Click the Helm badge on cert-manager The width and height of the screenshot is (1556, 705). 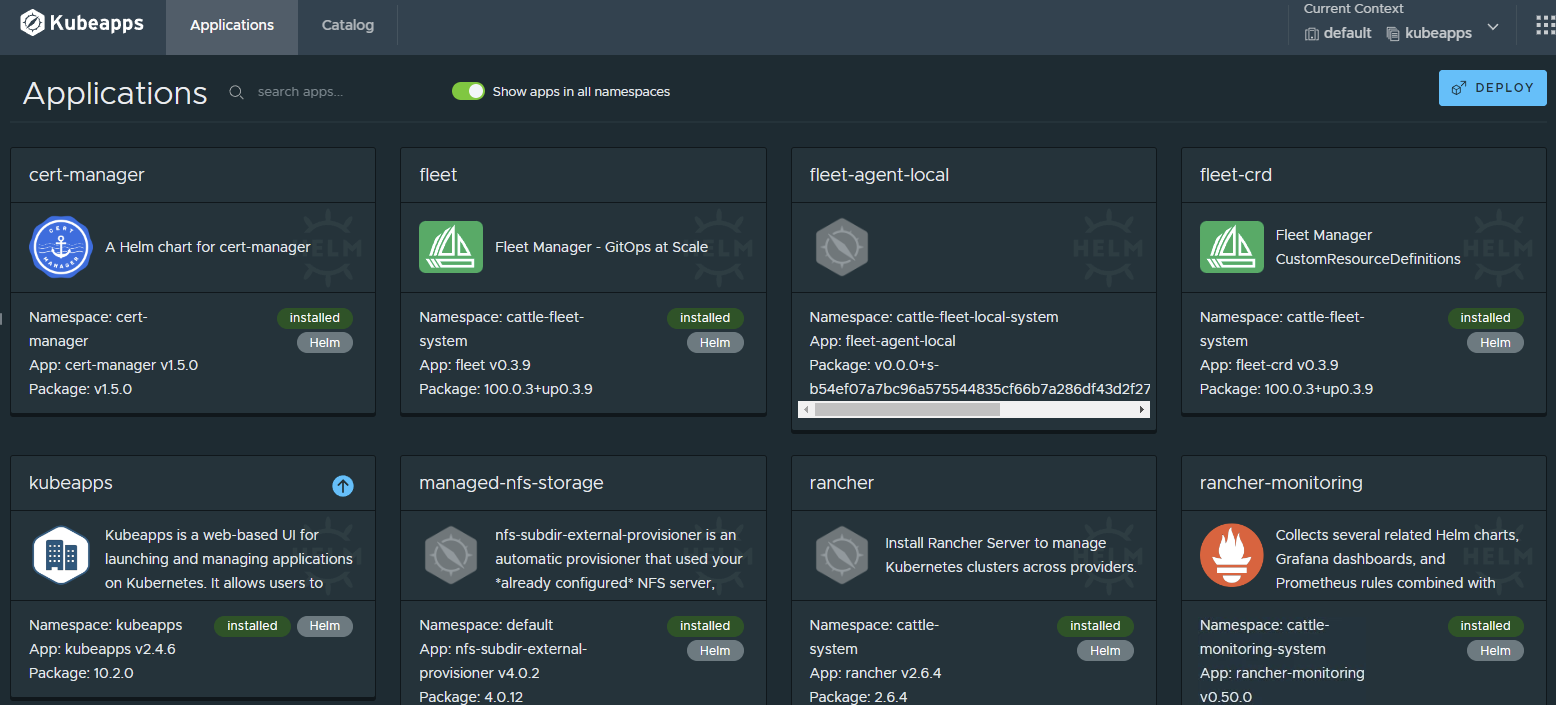pos(325,343)
